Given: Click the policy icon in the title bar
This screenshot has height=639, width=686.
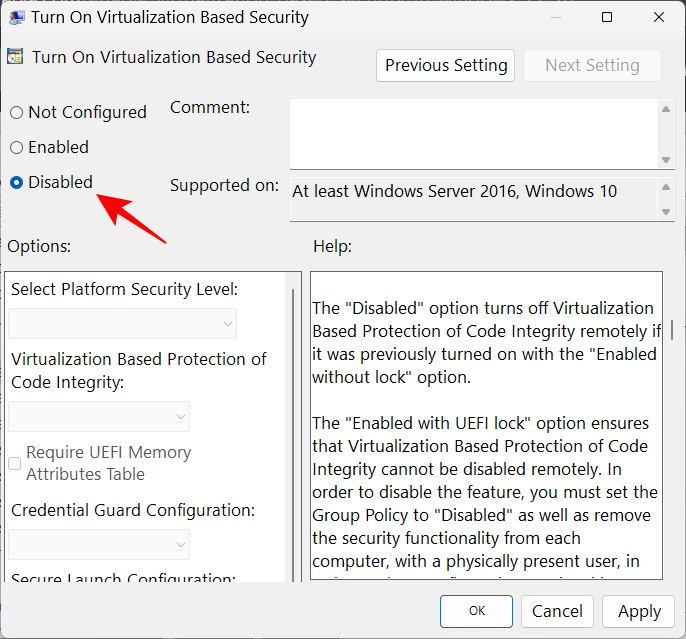Looking at the screenshot, I should point(16,17).
